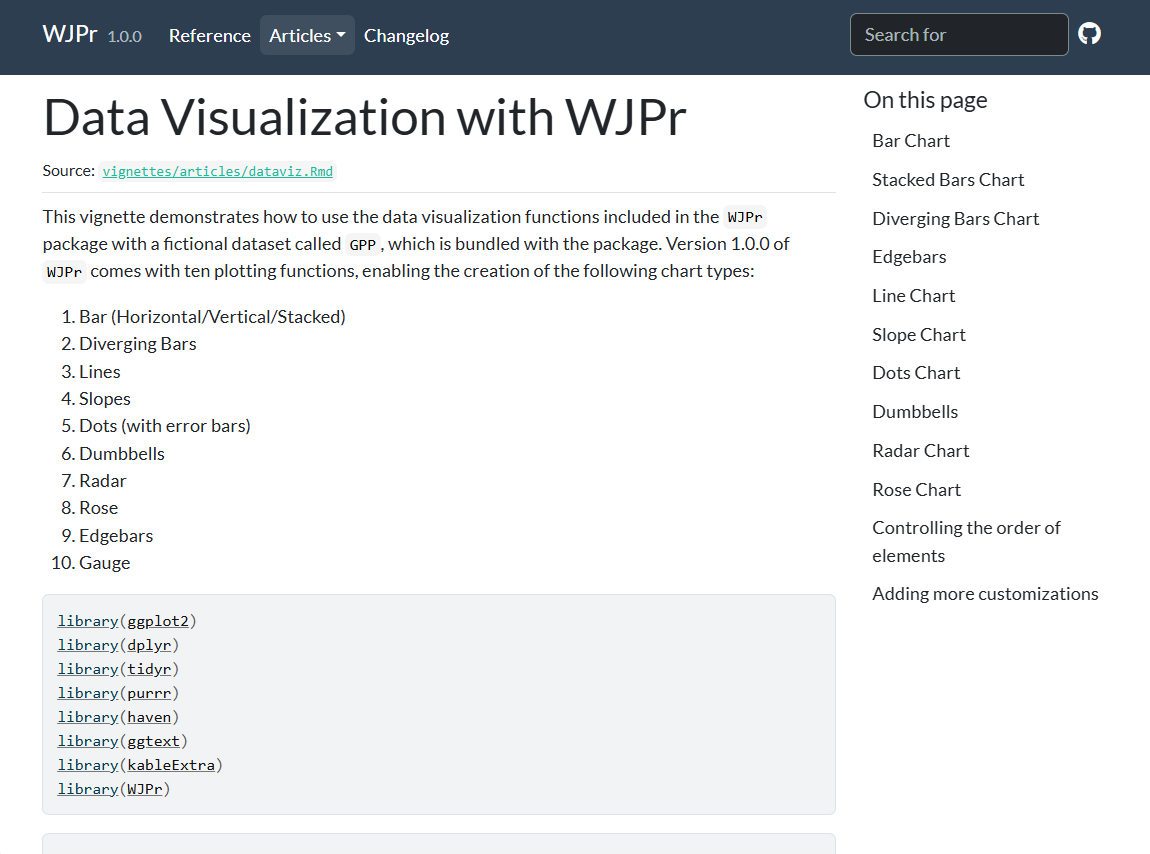Image resolution: width=1150 pixels, height=854 pixels.
Task: Open the kableExtra package link in code
Action: [x=171, y=765]
